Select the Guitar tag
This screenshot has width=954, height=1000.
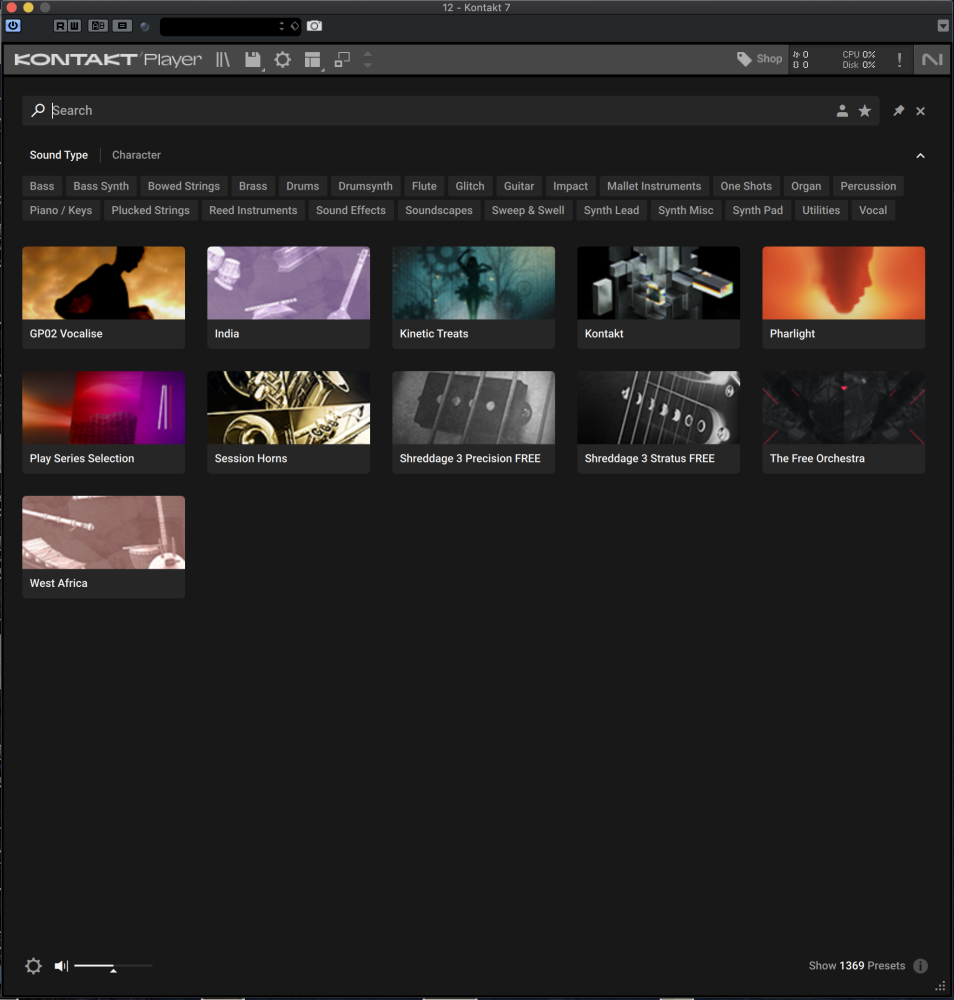519,186
